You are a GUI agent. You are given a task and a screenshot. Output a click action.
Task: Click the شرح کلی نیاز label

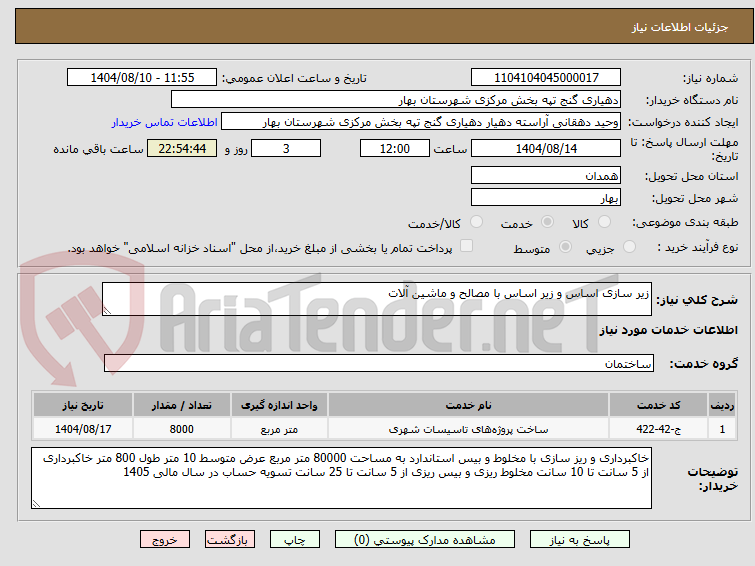pos(697,300)
